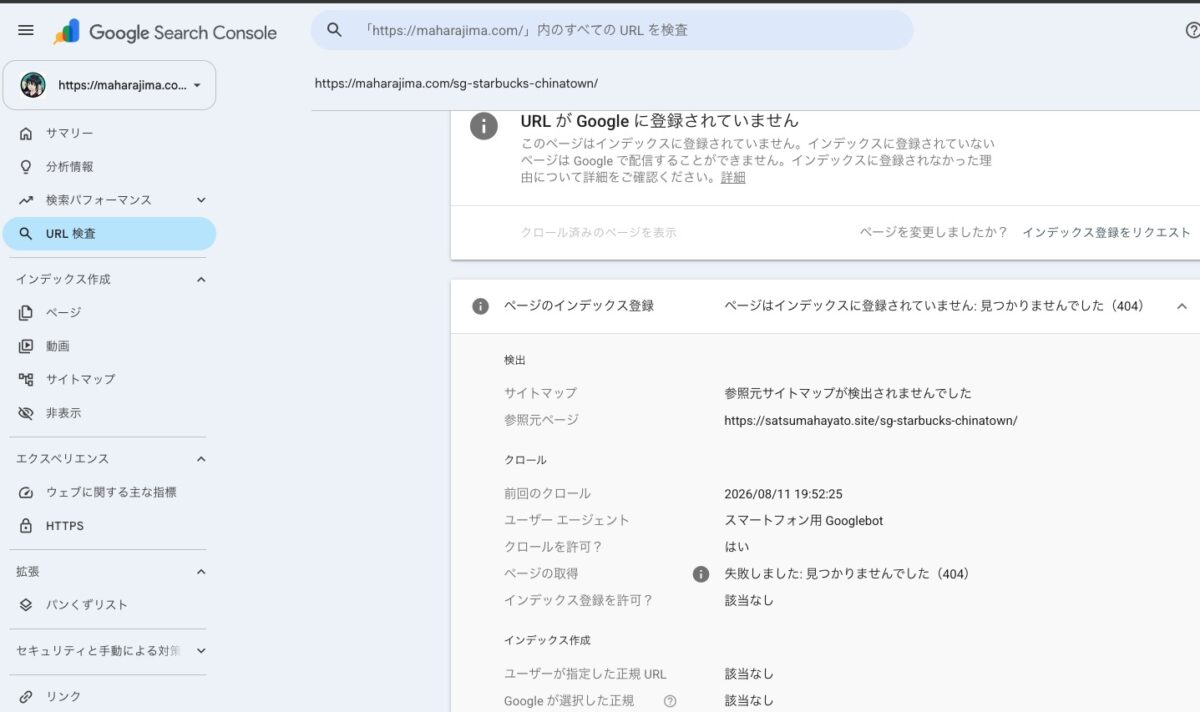Click the パンくずリスト layers icon
Image resolution: width=1200 pixels, height=712 pixels.
click(x=26, y=605)
